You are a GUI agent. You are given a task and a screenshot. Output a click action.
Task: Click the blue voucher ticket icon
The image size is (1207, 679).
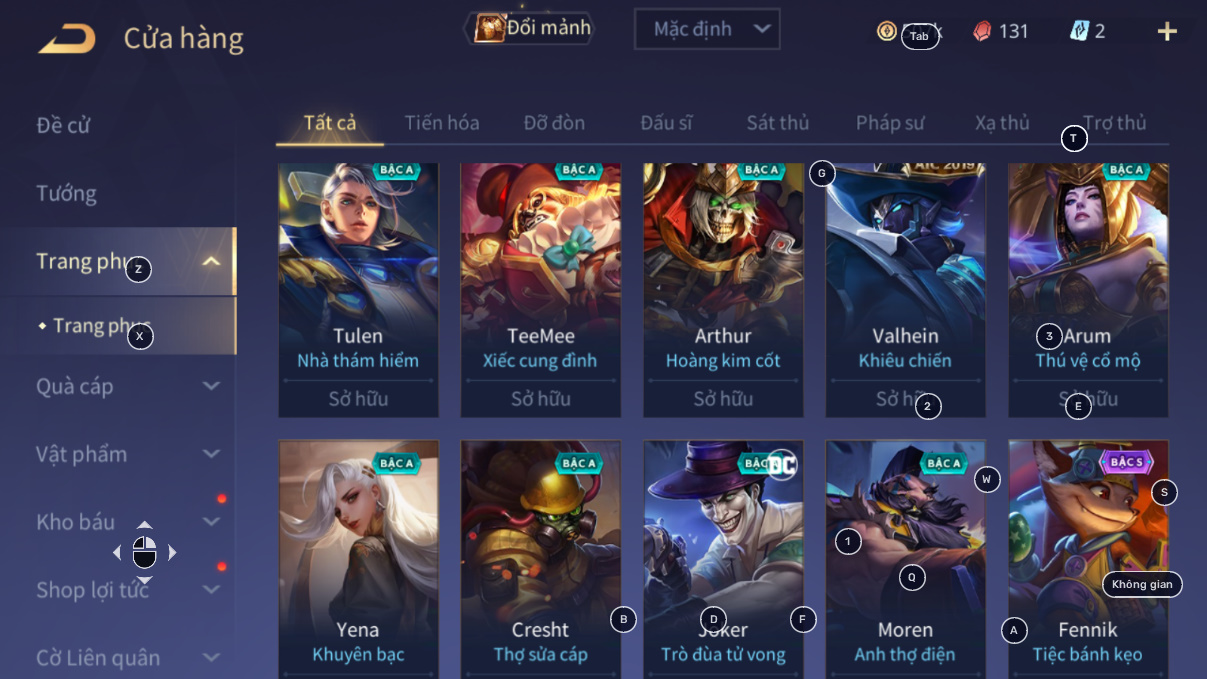pos(1079,31)
